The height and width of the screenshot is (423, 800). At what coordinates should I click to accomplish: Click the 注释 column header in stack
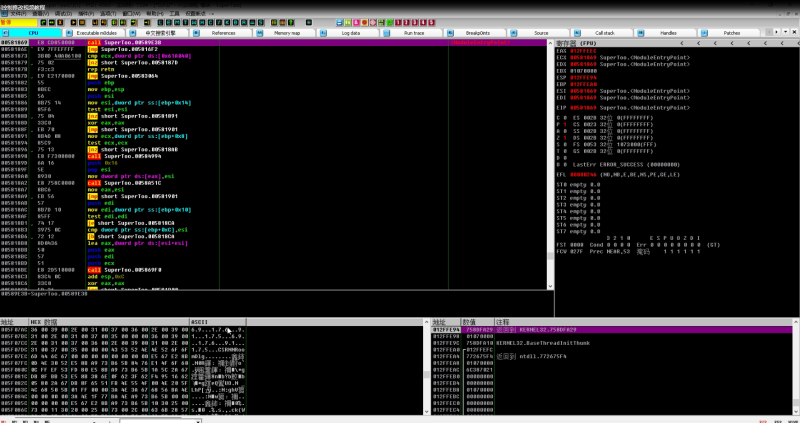(644, 322)
